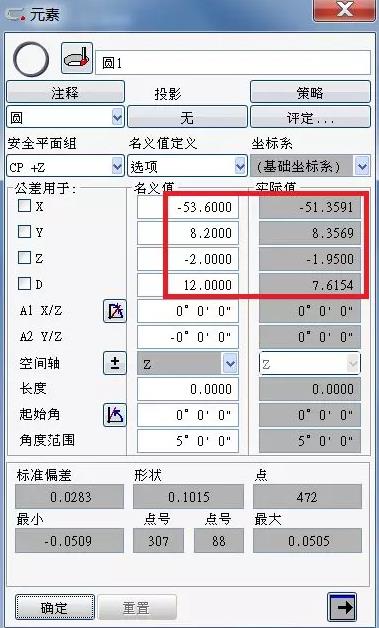379x628 pixels.
Task: Open the 圆 feature type dropdown
Action: tap(117, 118)
